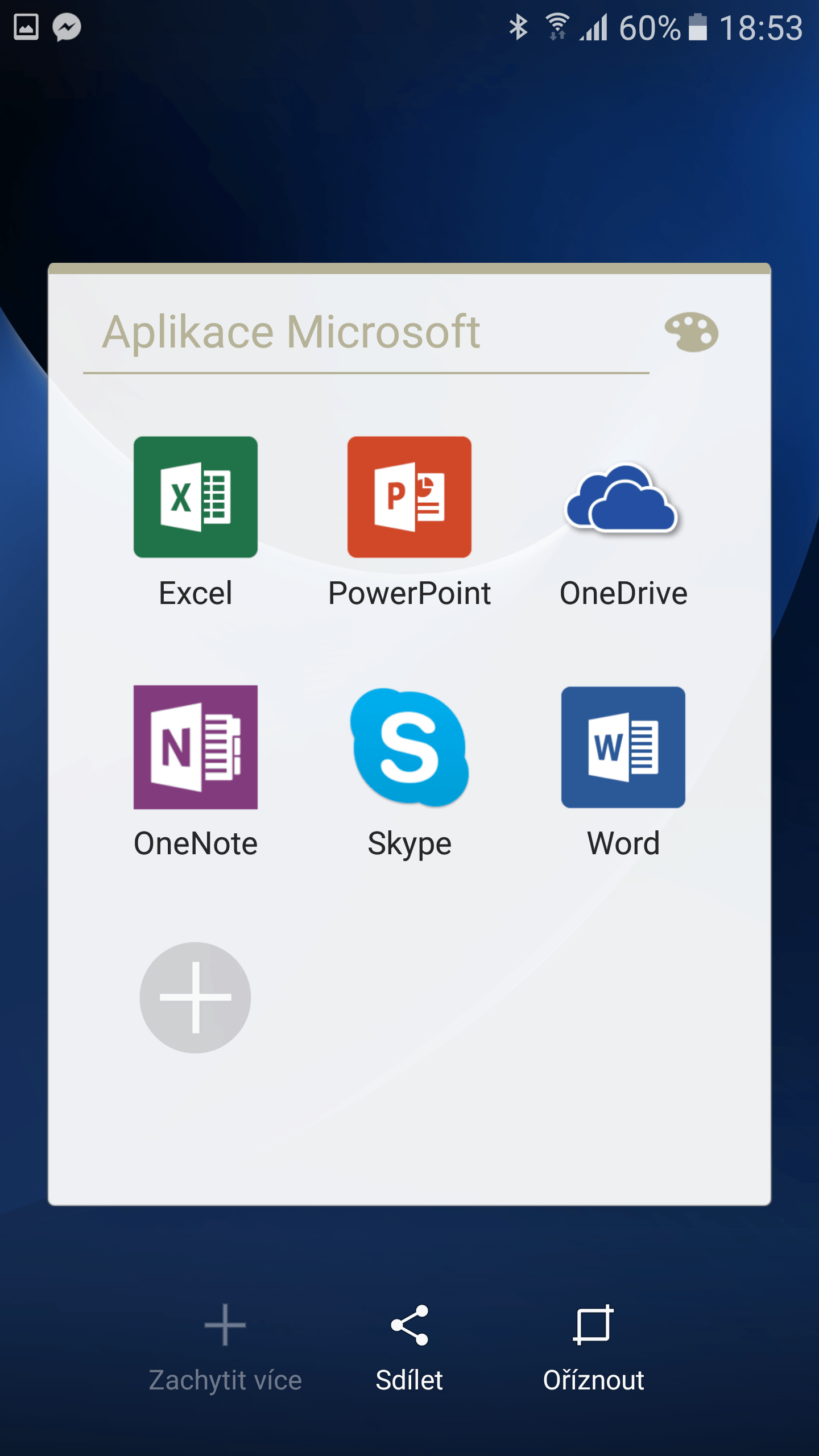Launch the Word app
Image resolution: width=819 pixels, height=1456 pixels.
[x=623, y=747]
